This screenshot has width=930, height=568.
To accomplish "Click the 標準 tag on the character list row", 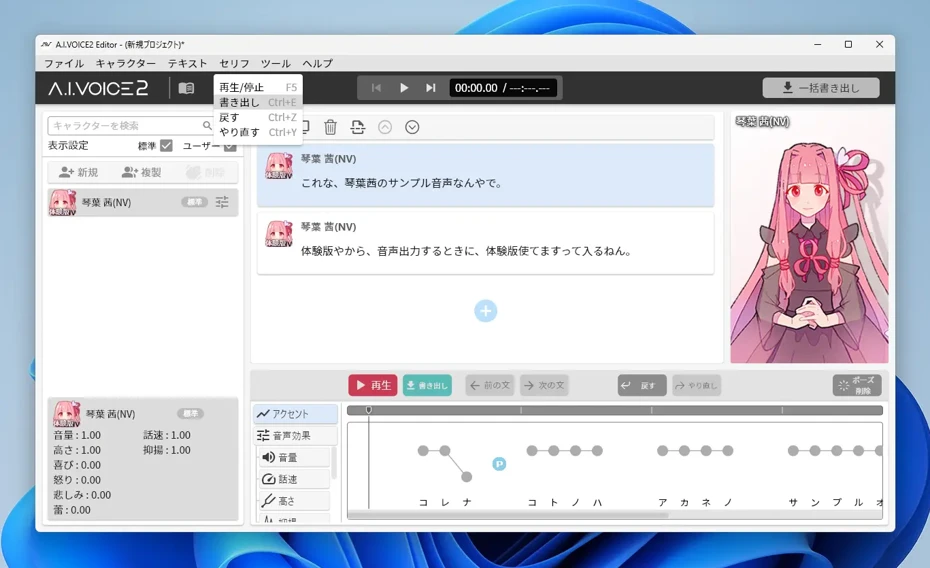I will tap(195, 202).
